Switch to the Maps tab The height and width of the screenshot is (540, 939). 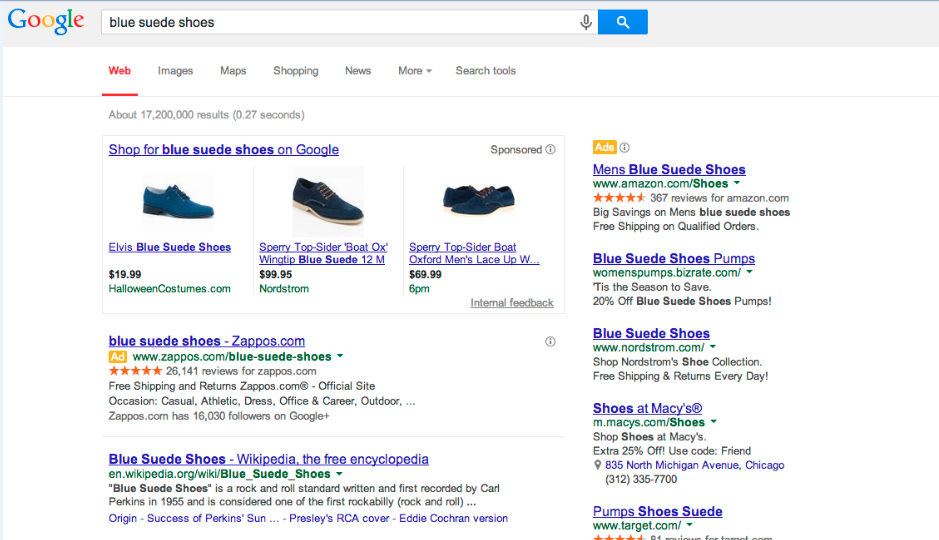233,71
